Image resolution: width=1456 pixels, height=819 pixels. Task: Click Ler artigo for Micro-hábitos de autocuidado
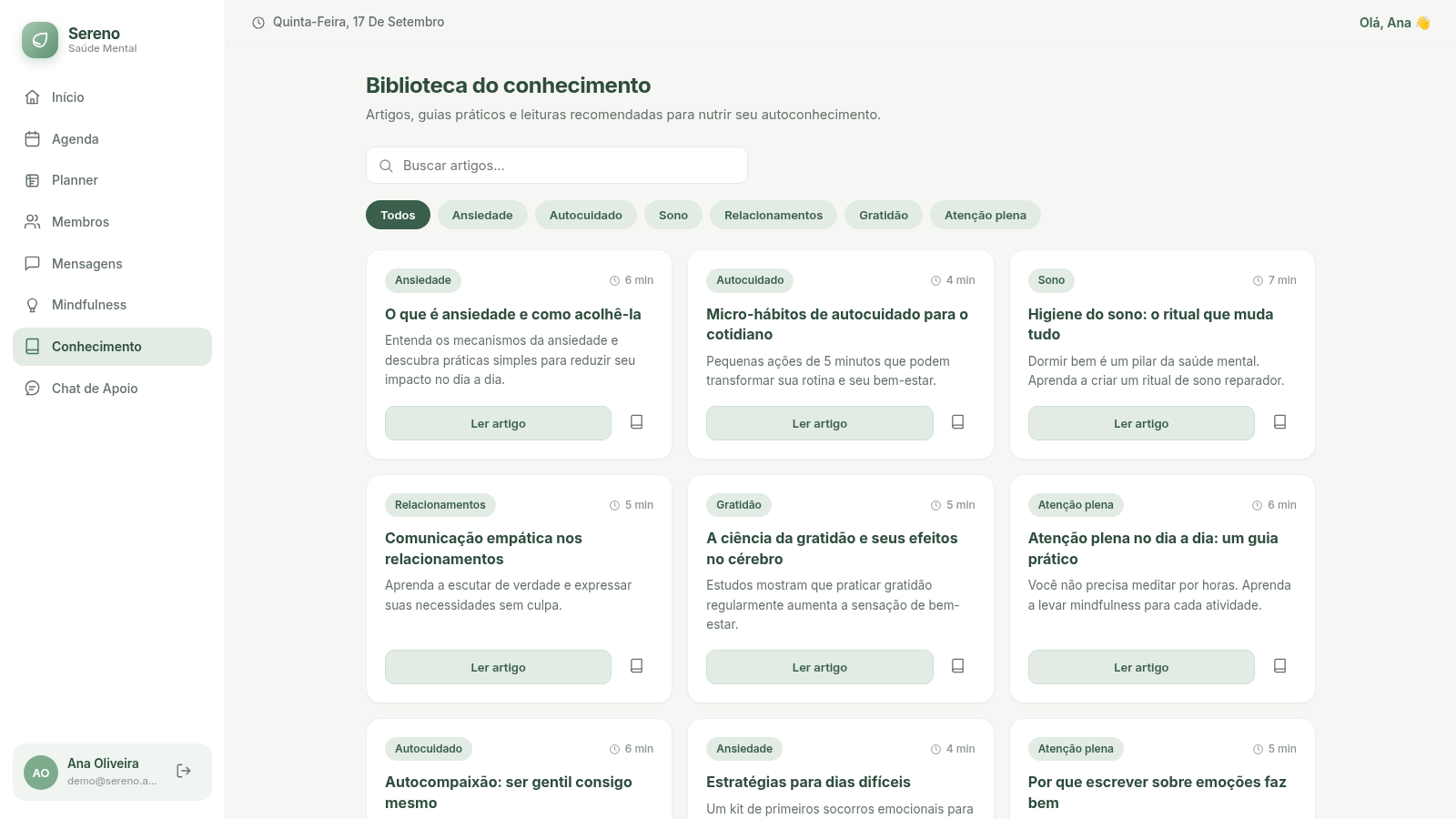tap(820, 423)
